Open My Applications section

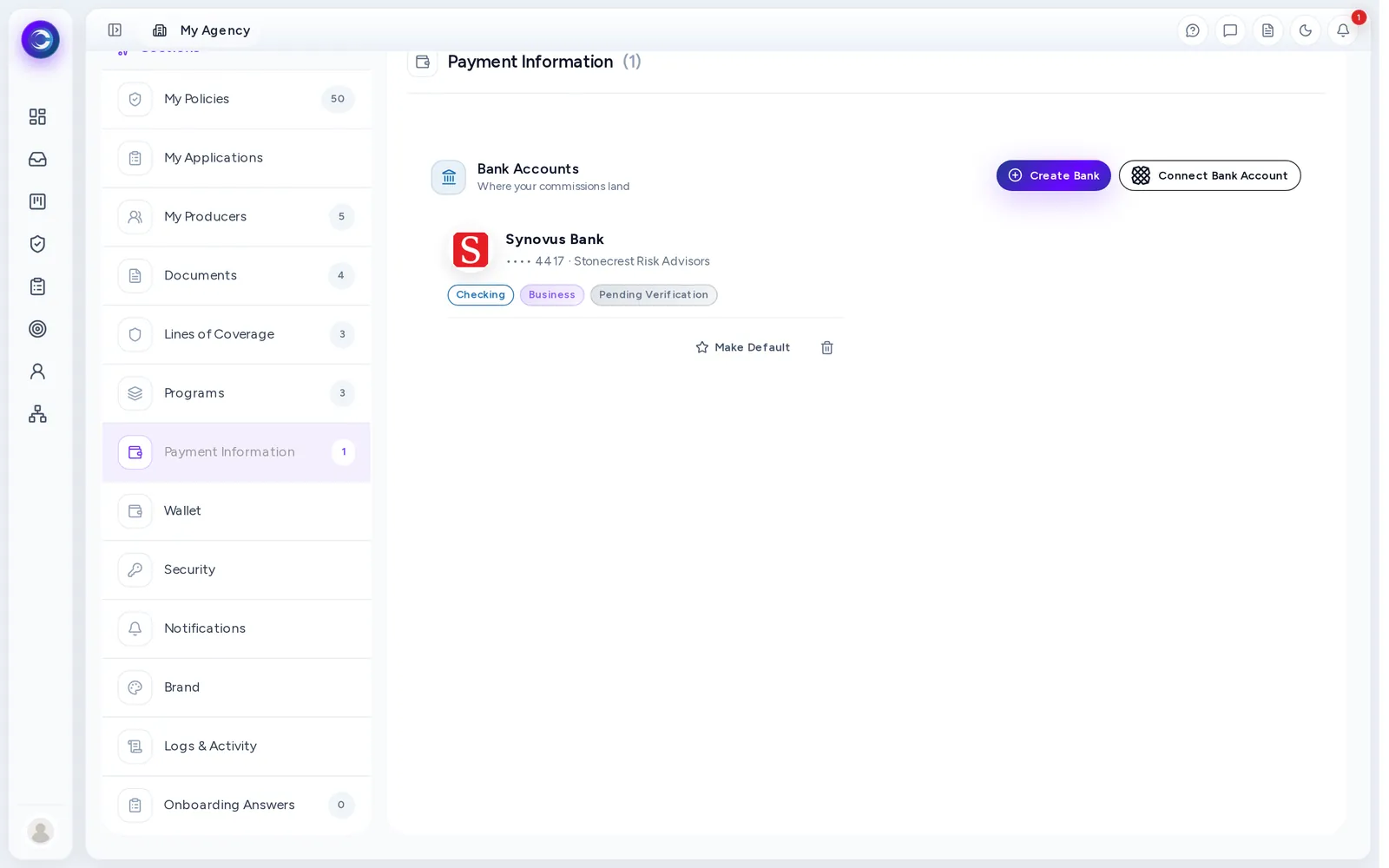pos(236,158)
